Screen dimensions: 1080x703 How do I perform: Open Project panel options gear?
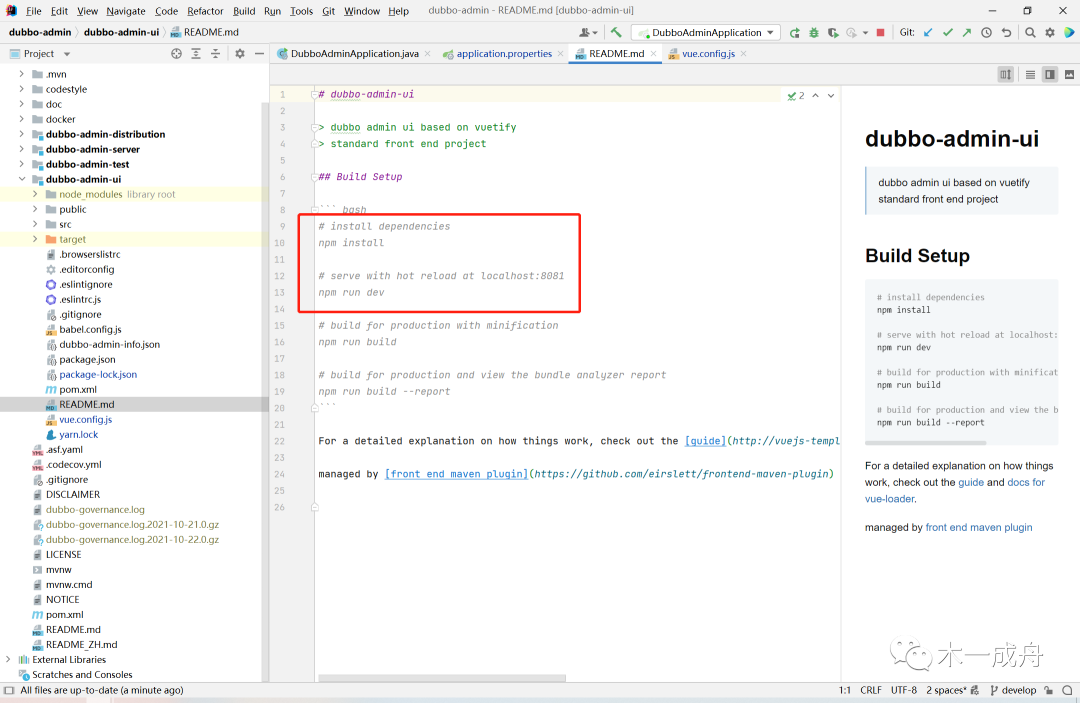click(x=240, y=54)
